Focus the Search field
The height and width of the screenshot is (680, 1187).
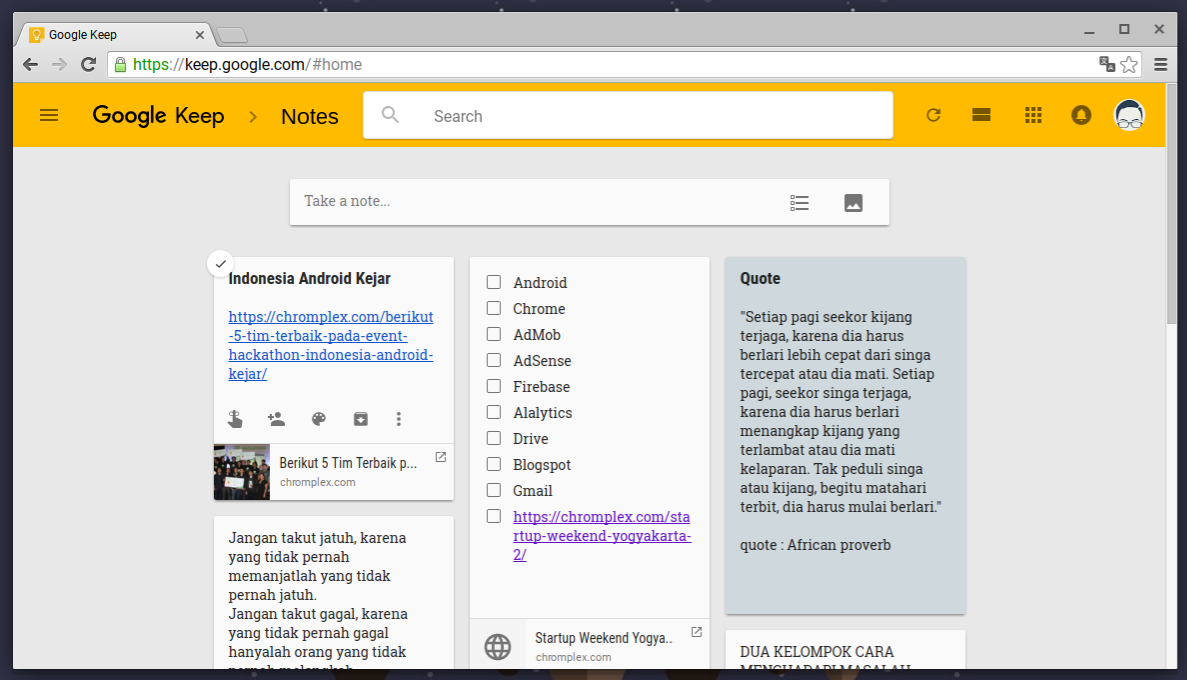(x=628, y=115)
